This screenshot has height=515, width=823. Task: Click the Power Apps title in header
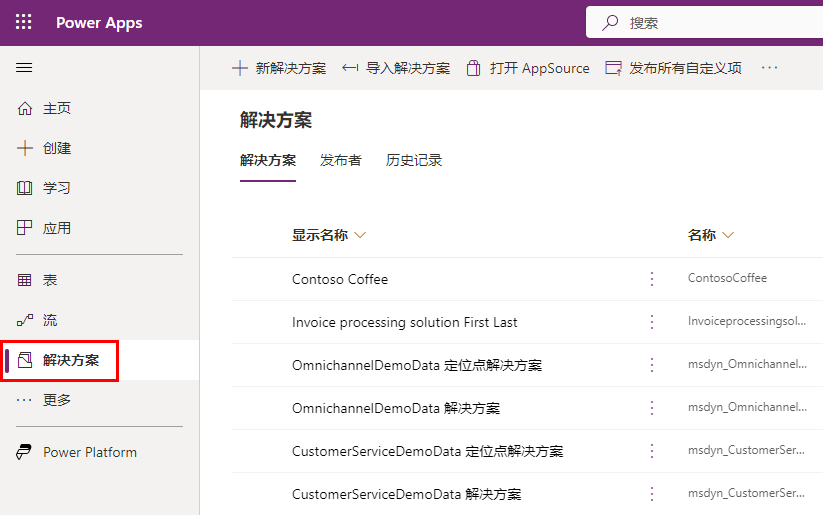pos(99,23)
